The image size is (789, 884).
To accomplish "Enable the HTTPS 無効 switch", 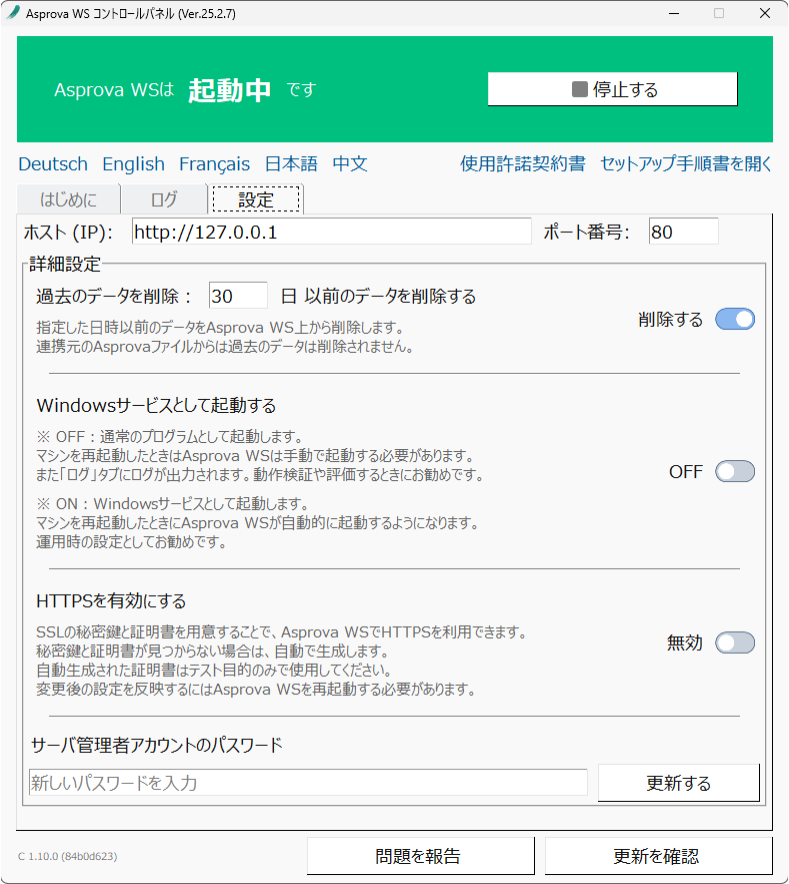I will 734,643.
